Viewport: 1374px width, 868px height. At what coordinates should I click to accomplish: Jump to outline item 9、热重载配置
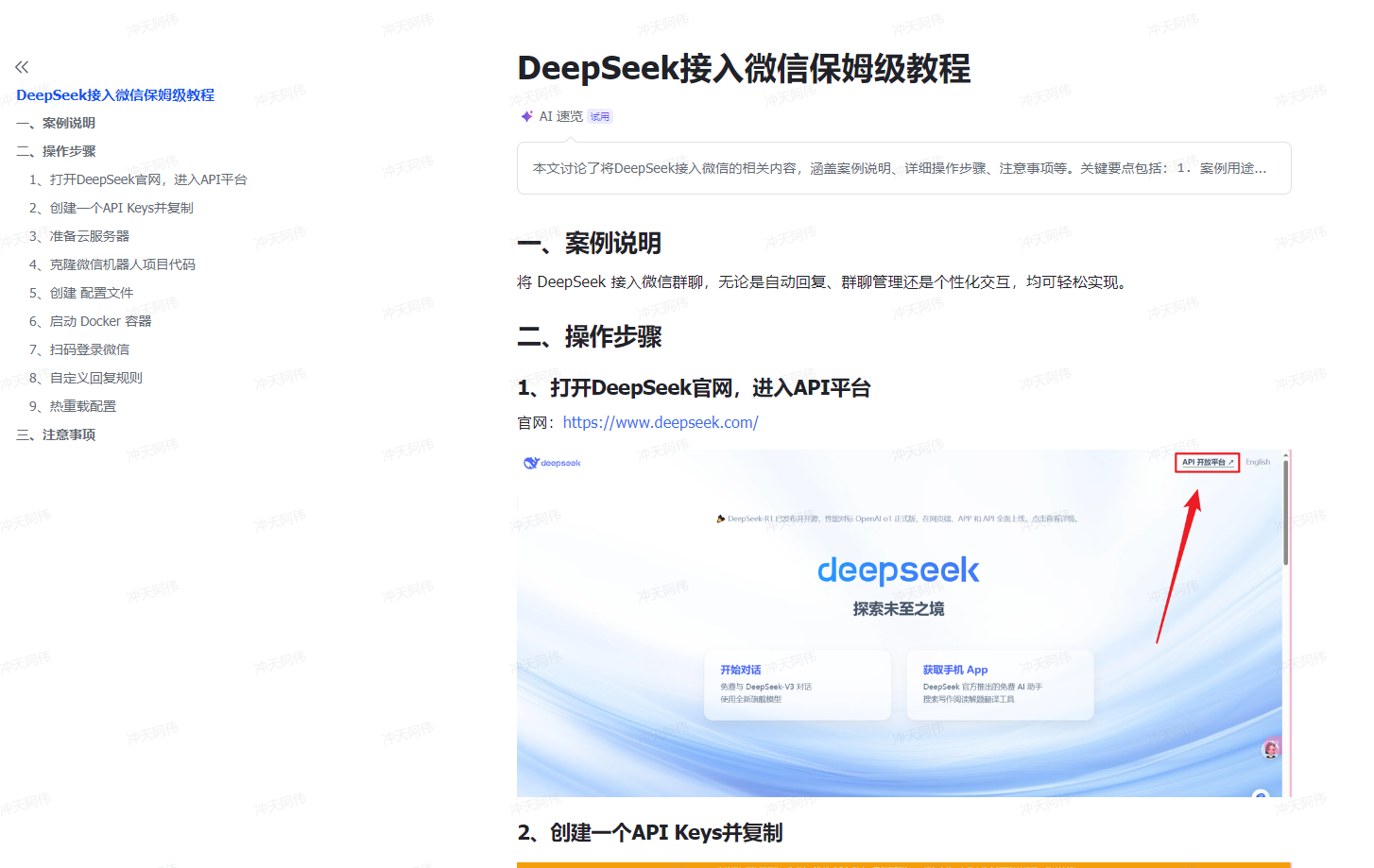(x=73, y=406)
